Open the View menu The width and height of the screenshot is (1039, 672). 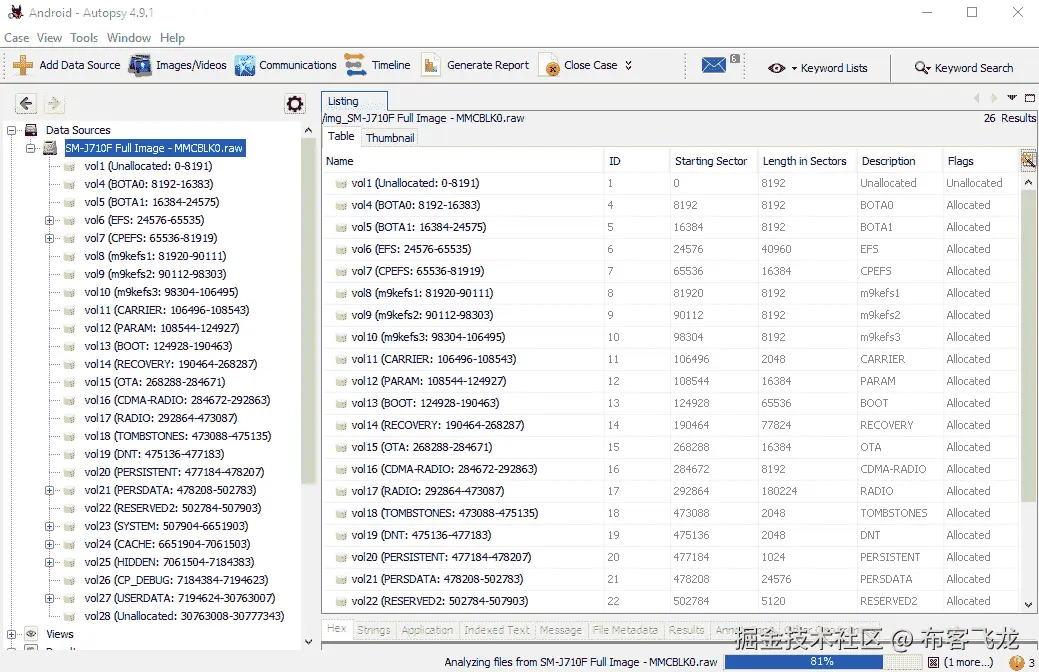[x=49, y=38]
